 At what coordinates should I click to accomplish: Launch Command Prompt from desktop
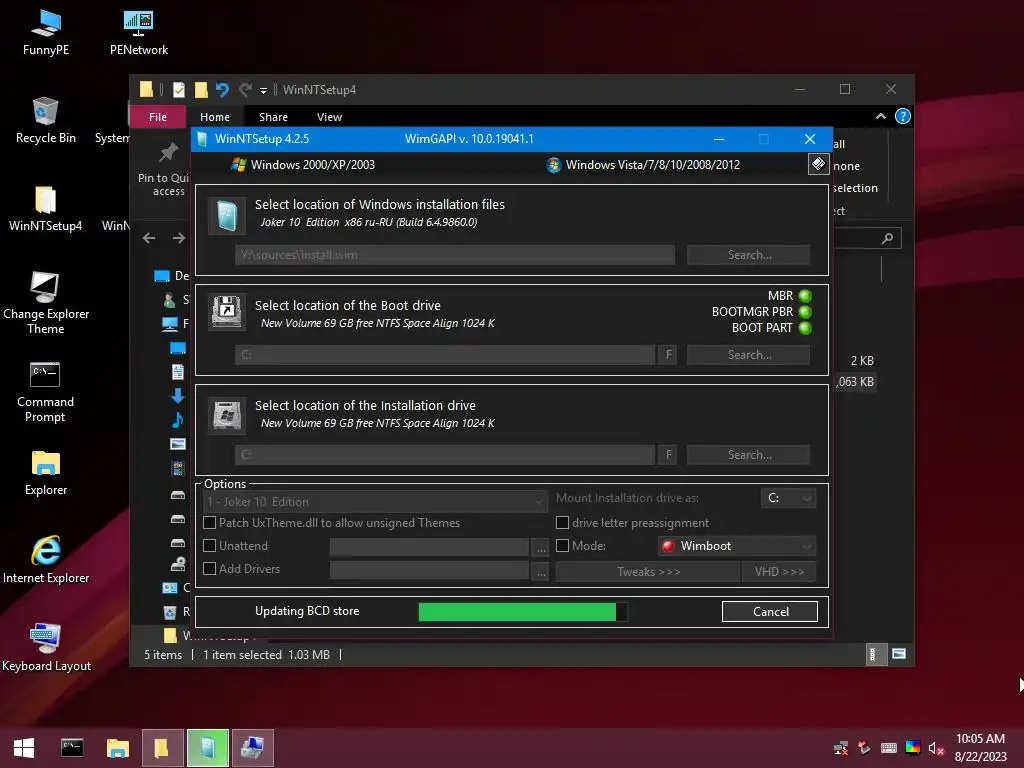(x=45, y=392)
